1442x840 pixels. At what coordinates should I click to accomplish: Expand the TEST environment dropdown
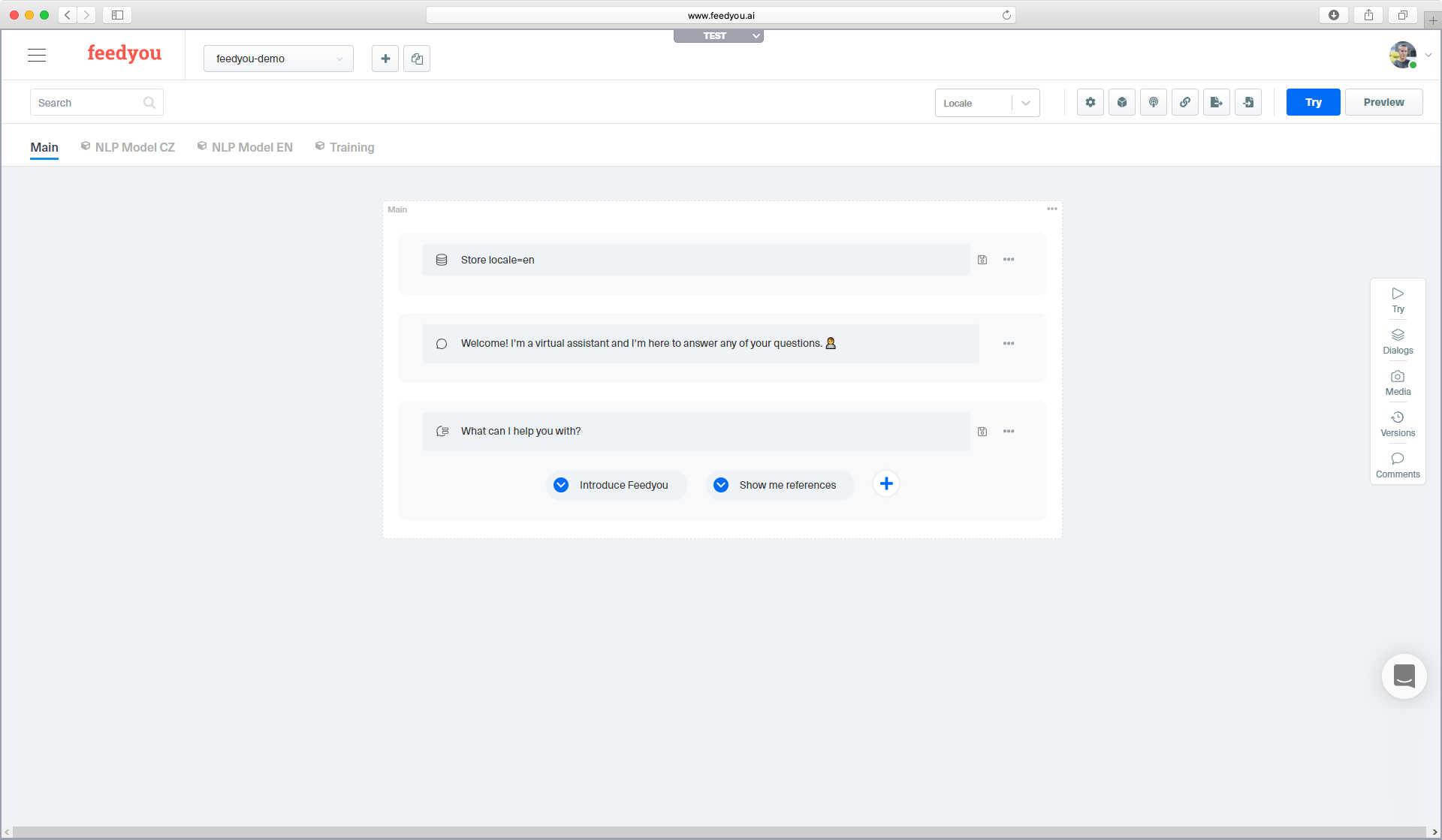[x=756, y=35]
